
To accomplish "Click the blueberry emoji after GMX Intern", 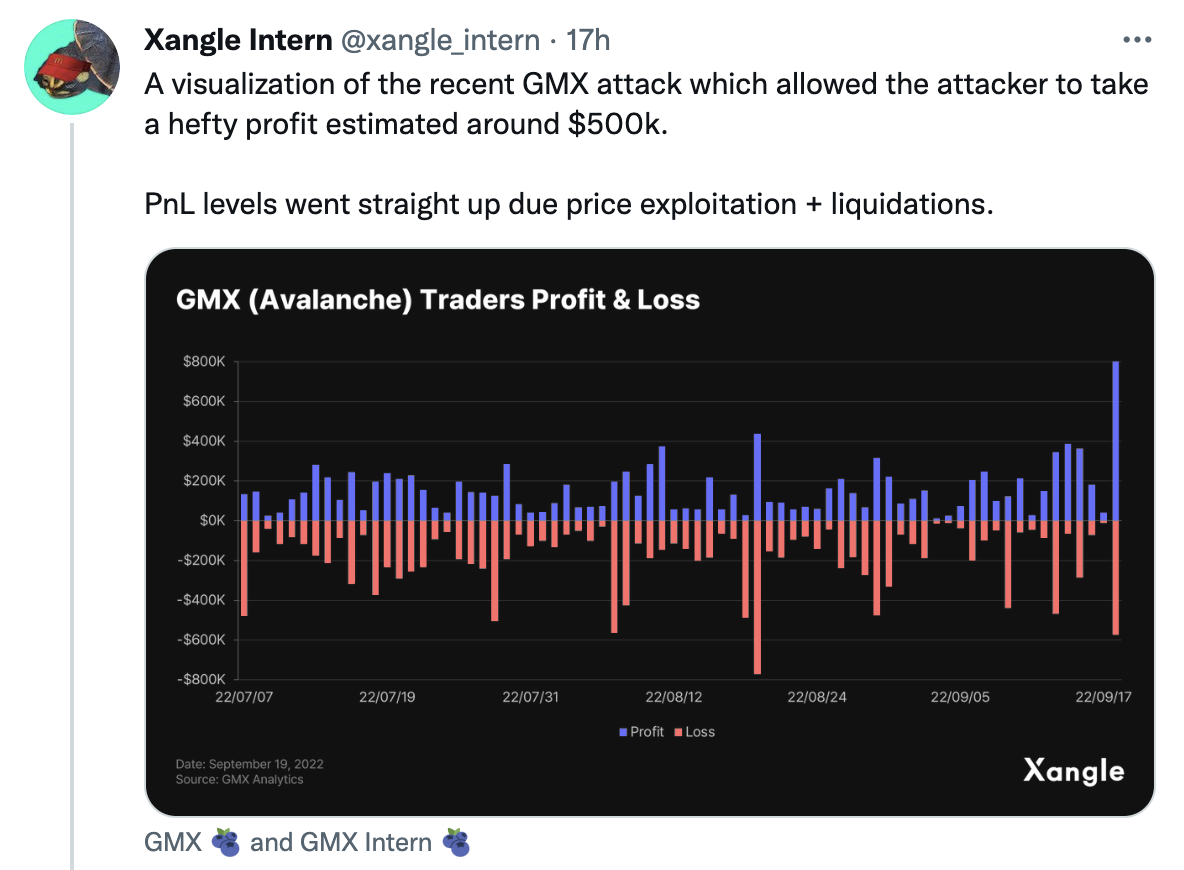I will click(456, 842).
